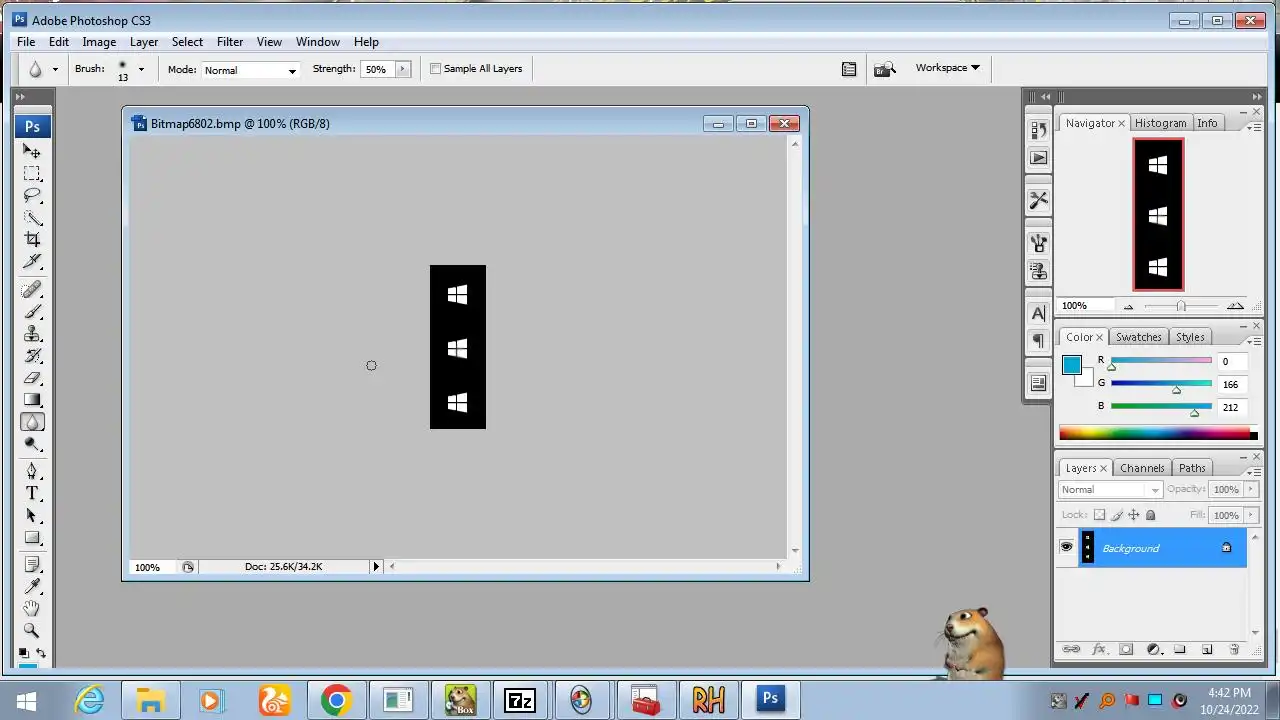1280x720 pixels.
Task: Switch to the Swatches tab
Action: pos(1138,337)
